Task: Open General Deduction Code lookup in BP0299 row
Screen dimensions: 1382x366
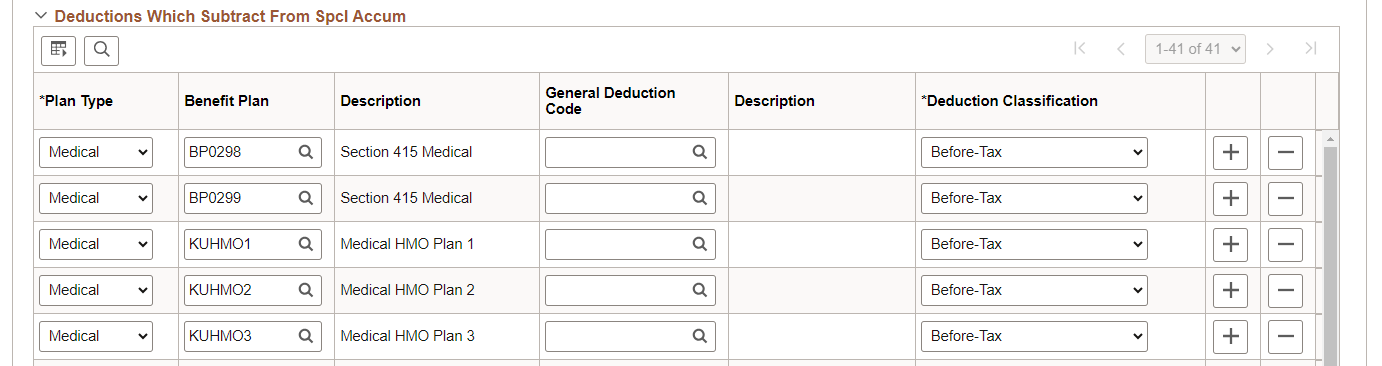Action: point(700,198)
